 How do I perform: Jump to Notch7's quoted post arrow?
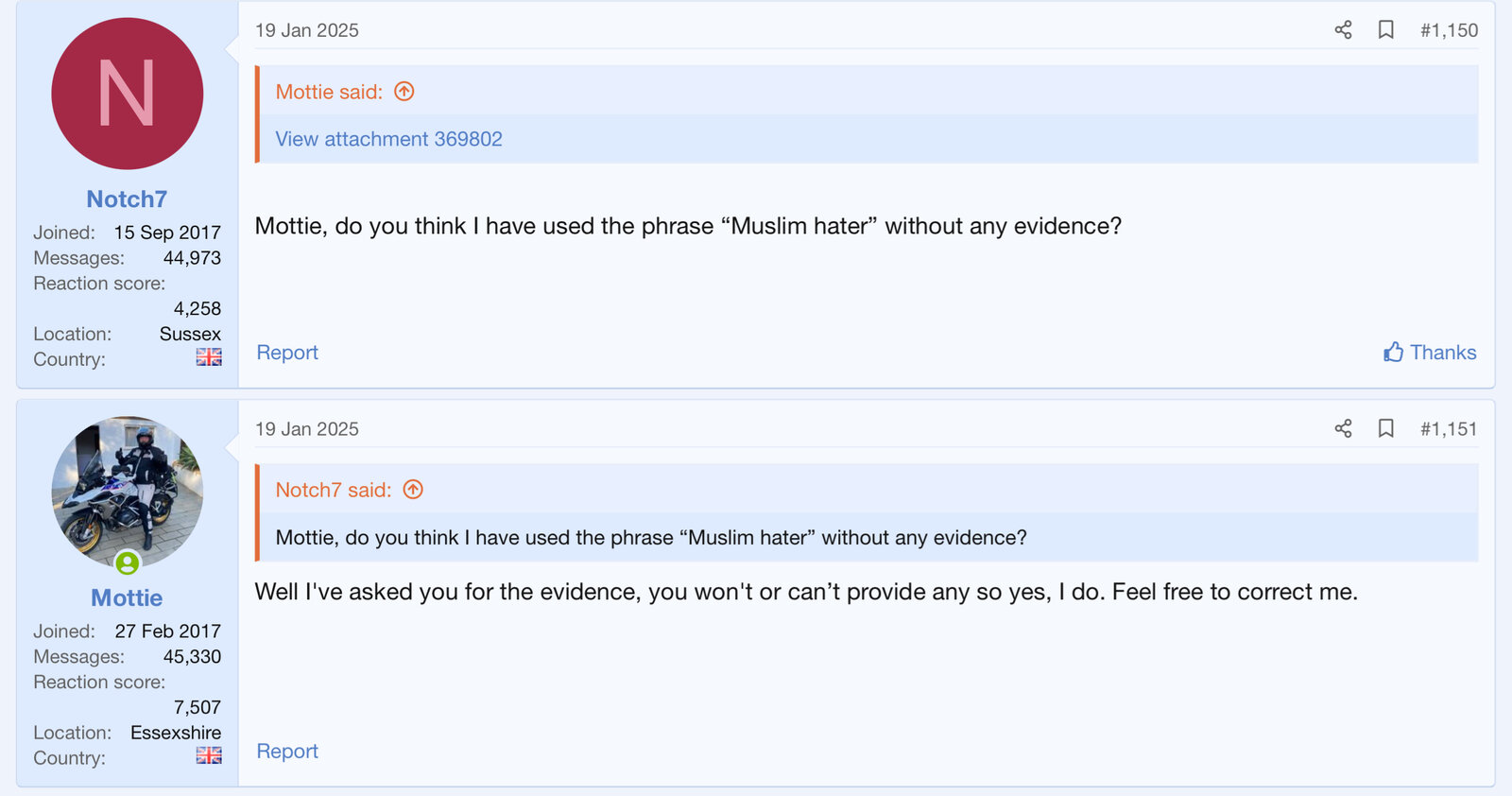(x=413, y=490)
